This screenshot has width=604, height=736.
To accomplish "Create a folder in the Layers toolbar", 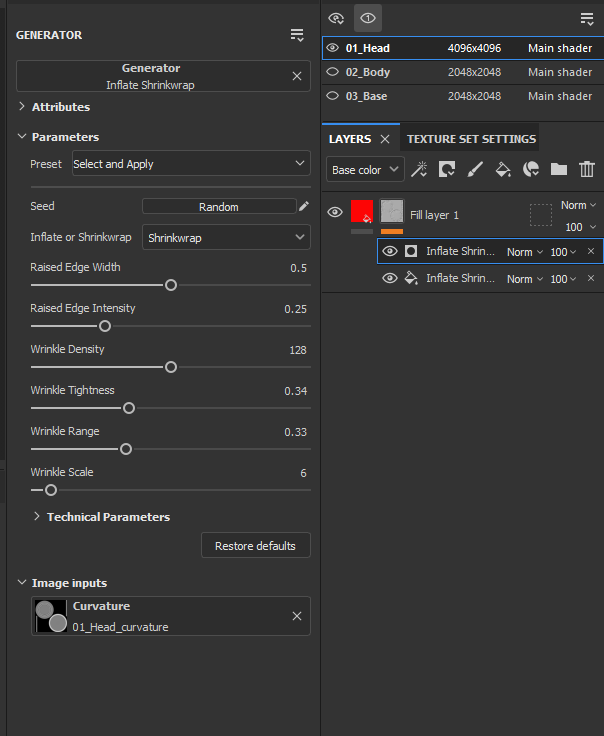I will pos(558,169).
